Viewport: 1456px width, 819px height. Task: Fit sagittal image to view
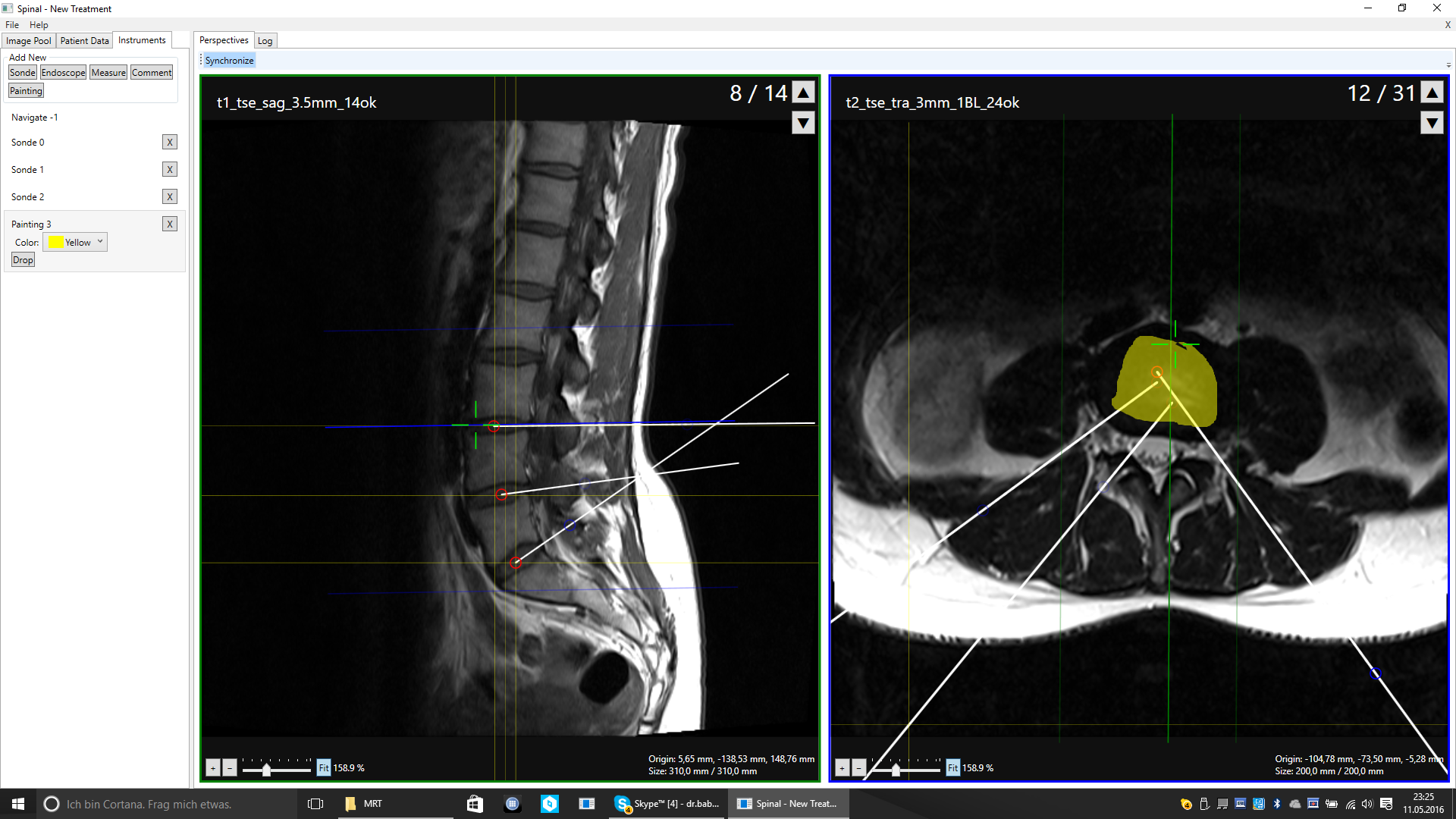pos(324,768)
